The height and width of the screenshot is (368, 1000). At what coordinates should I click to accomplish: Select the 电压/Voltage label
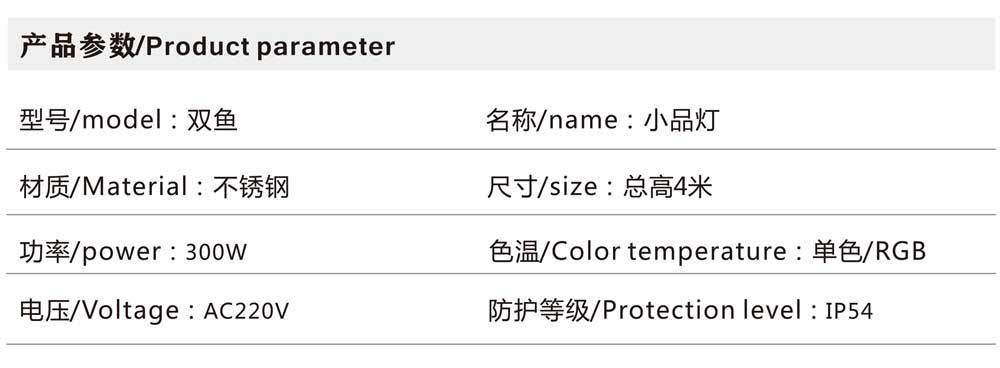pos(100,311)
